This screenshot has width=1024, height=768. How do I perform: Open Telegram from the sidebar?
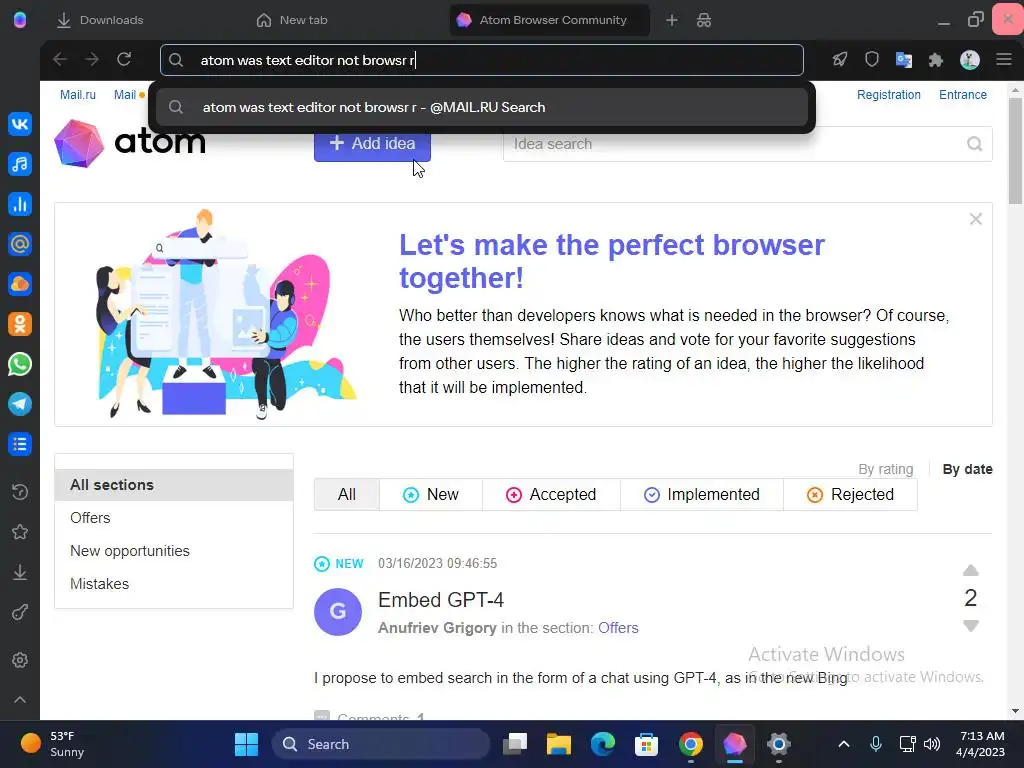(x=20, y=404)
